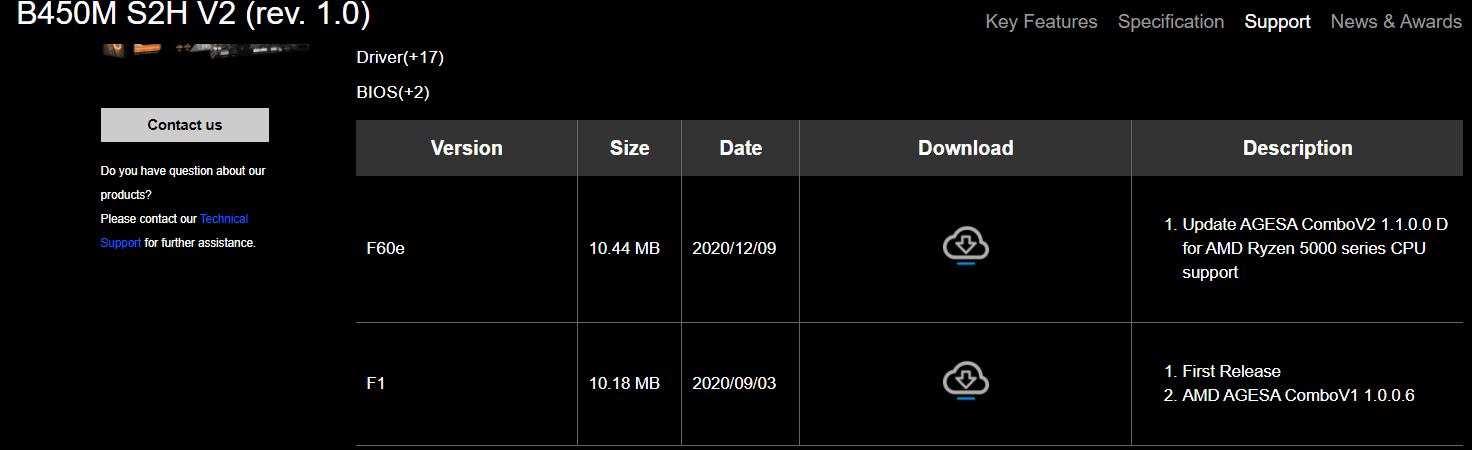Viewport: 1472px width, 450px height.
Task: Open the Key Features tab
Action: 1041,21
